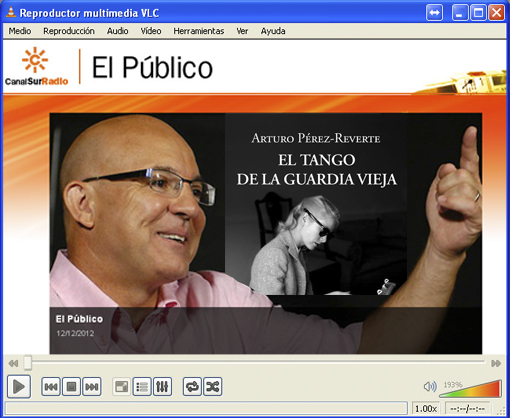Click the double-arrow button in the title bar
510x418 pixels.
pyautogui.click(x=434, y=13)
